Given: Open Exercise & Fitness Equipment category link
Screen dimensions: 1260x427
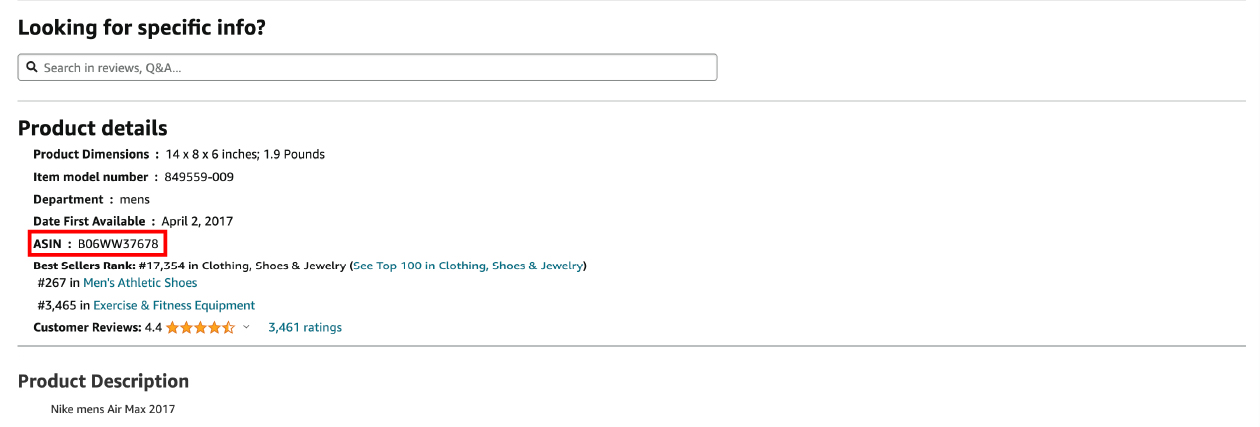Looking at the screenshot, I should pyautogui.click(x=174, y=305).
